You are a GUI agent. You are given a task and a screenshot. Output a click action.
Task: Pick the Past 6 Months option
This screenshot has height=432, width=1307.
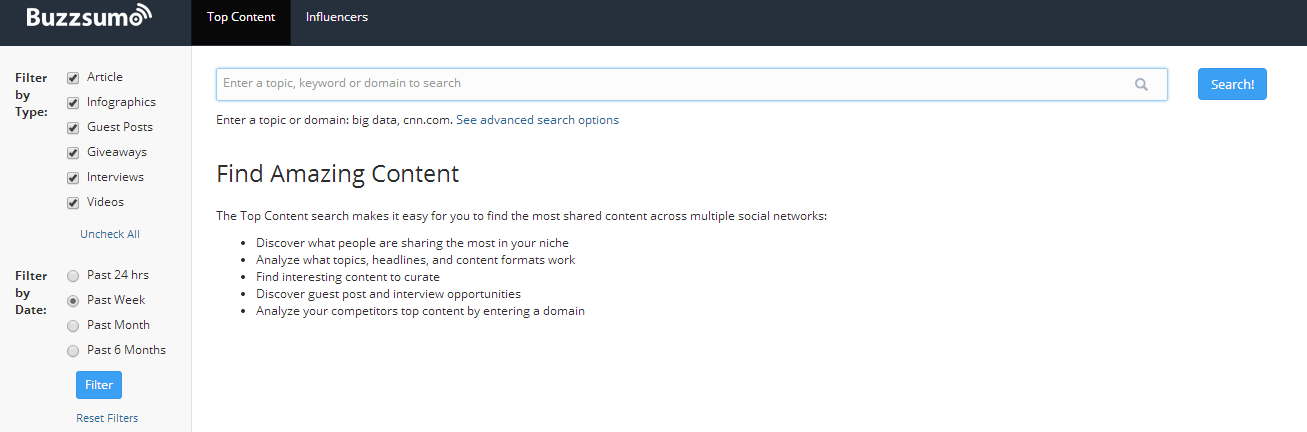(73, 351)
